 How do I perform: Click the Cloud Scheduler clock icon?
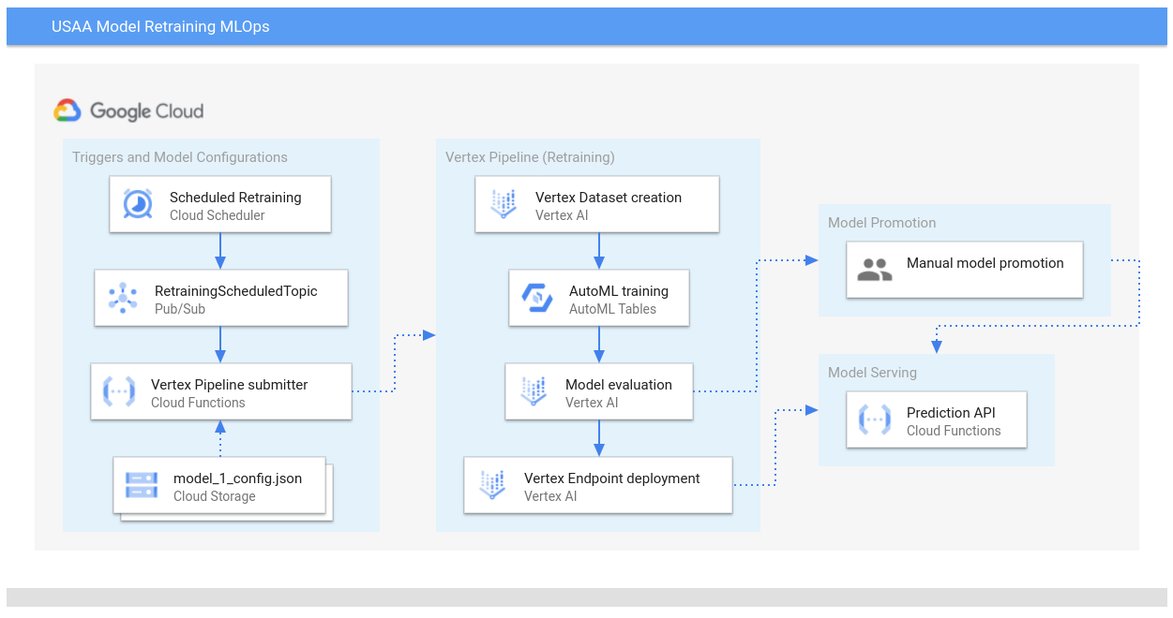coord(138,204)
